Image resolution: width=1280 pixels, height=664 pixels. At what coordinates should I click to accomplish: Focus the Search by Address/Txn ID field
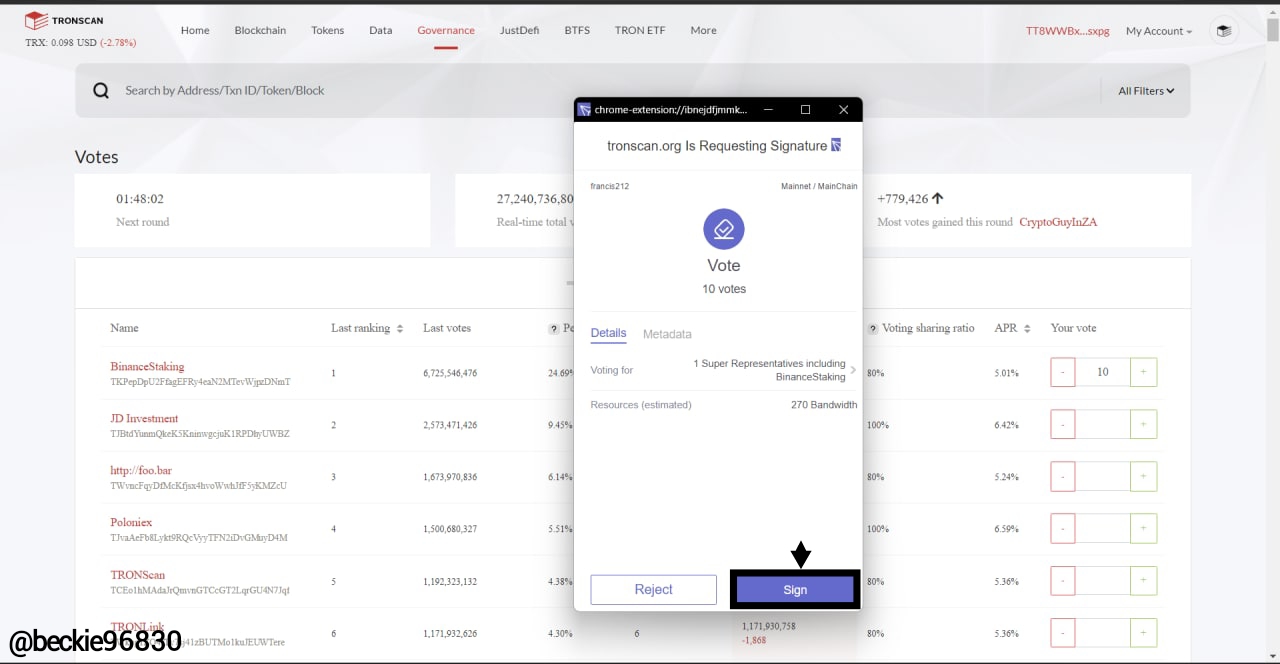(x=600, y=91)
